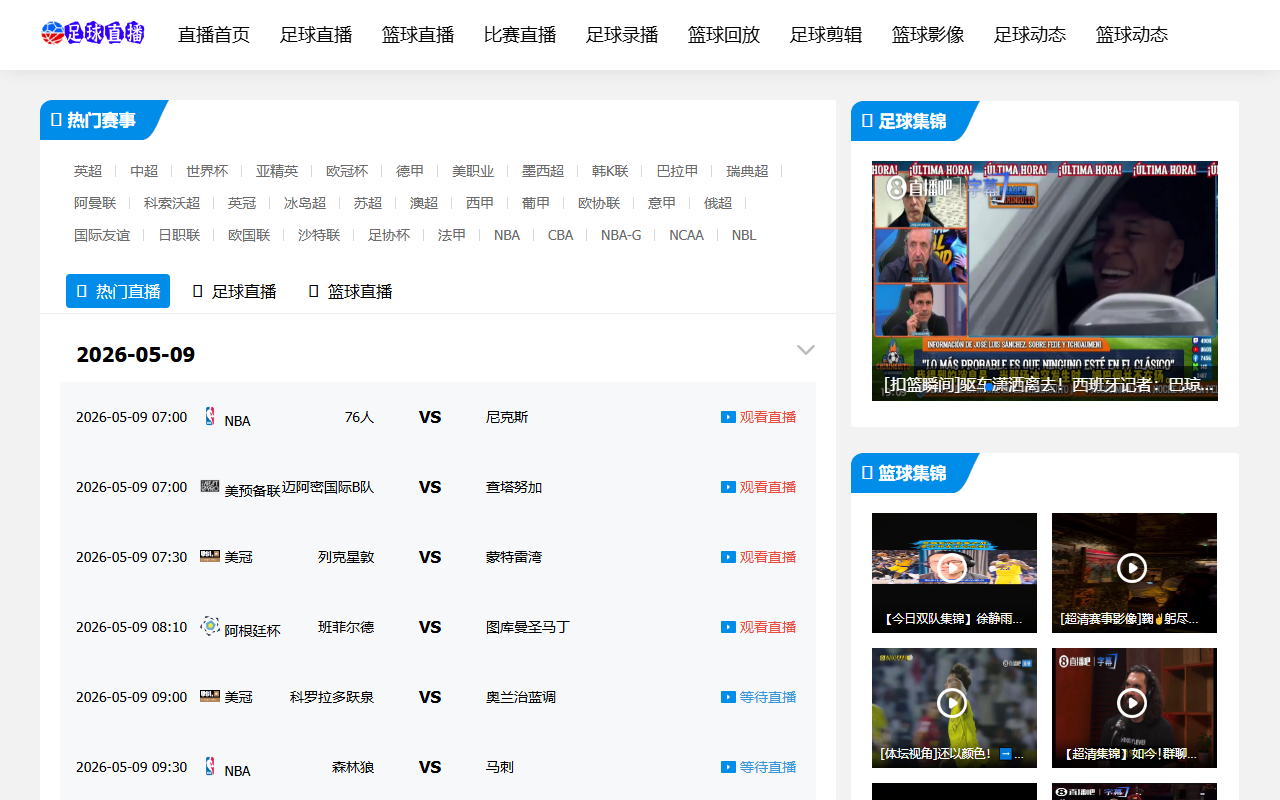Collapse the 2026-05-09 match list
This screenshot has height=800, width=1280.
(806, 350)
